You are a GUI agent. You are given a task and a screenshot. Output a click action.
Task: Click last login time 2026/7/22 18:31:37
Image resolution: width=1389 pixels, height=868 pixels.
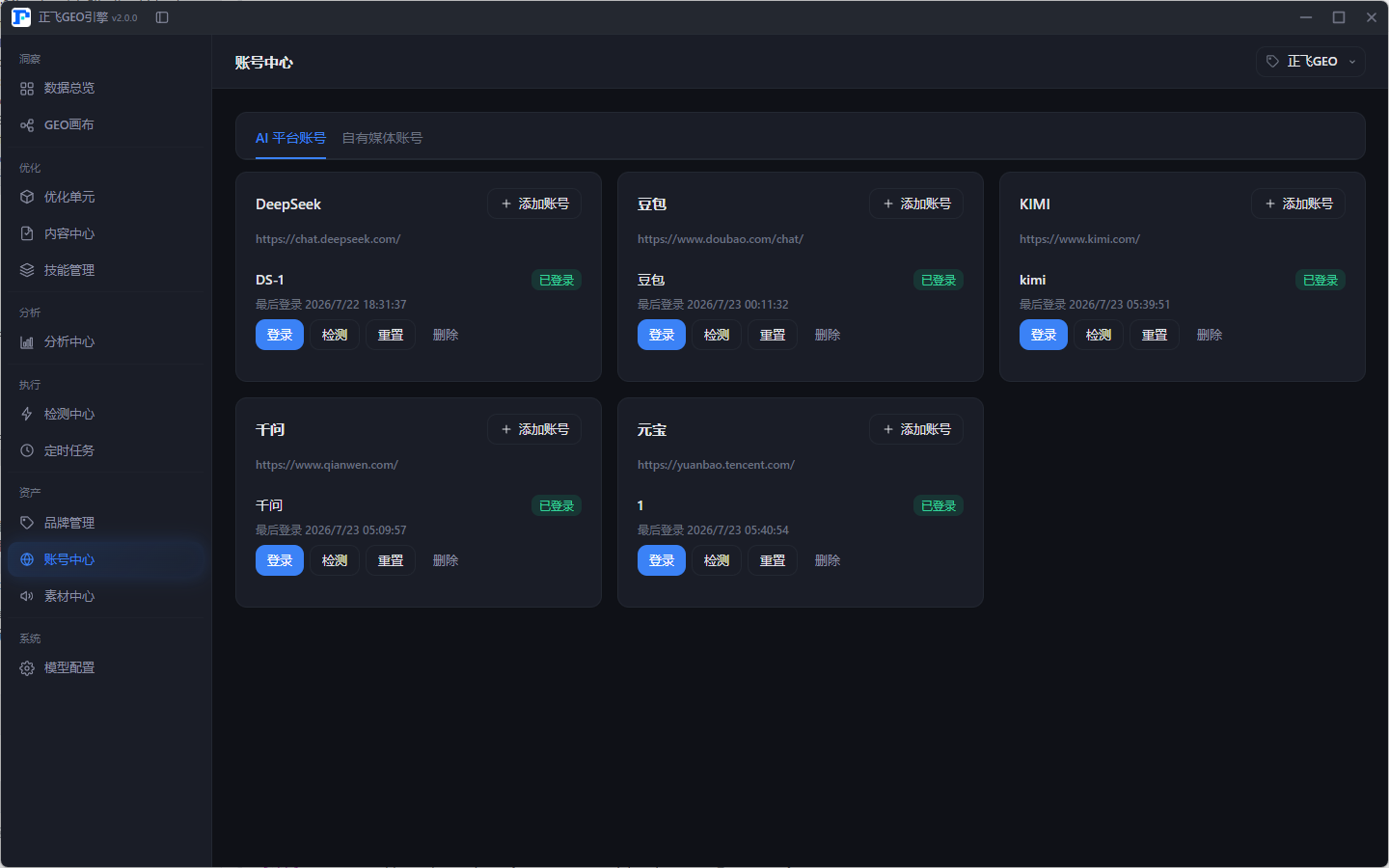pos(356,305)
